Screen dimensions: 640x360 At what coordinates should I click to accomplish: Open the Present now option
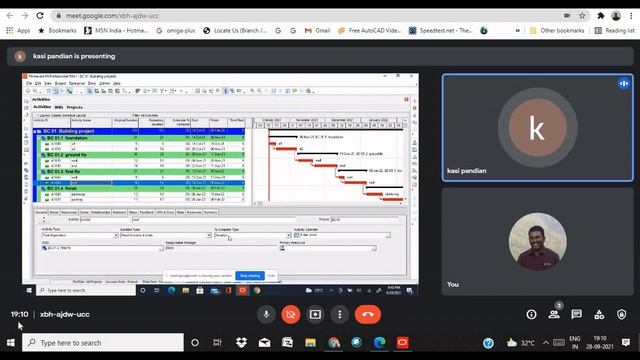click(315, 314)
